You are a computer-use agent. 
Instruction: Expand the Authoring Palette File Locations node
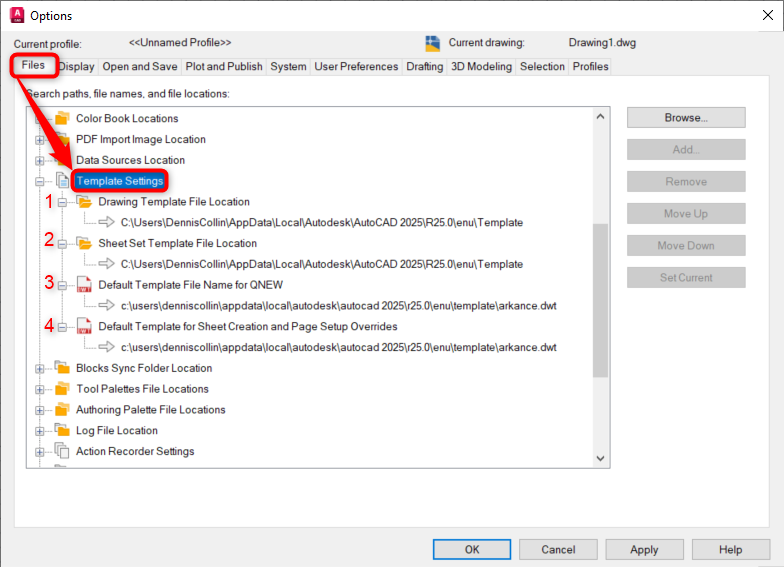40,410
